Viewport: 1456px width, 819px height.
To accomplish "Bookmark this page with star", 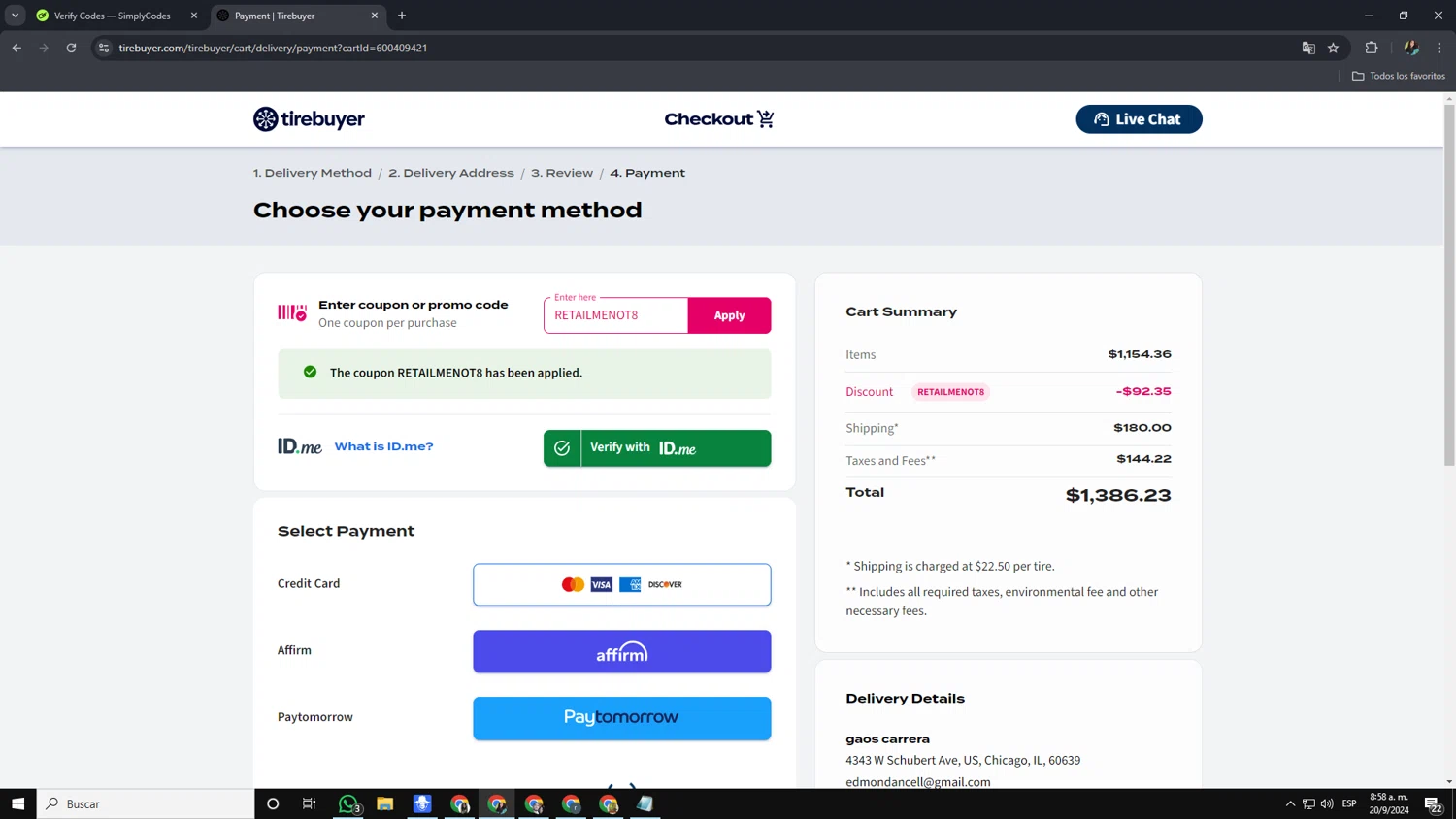I will coord(1334,48).
